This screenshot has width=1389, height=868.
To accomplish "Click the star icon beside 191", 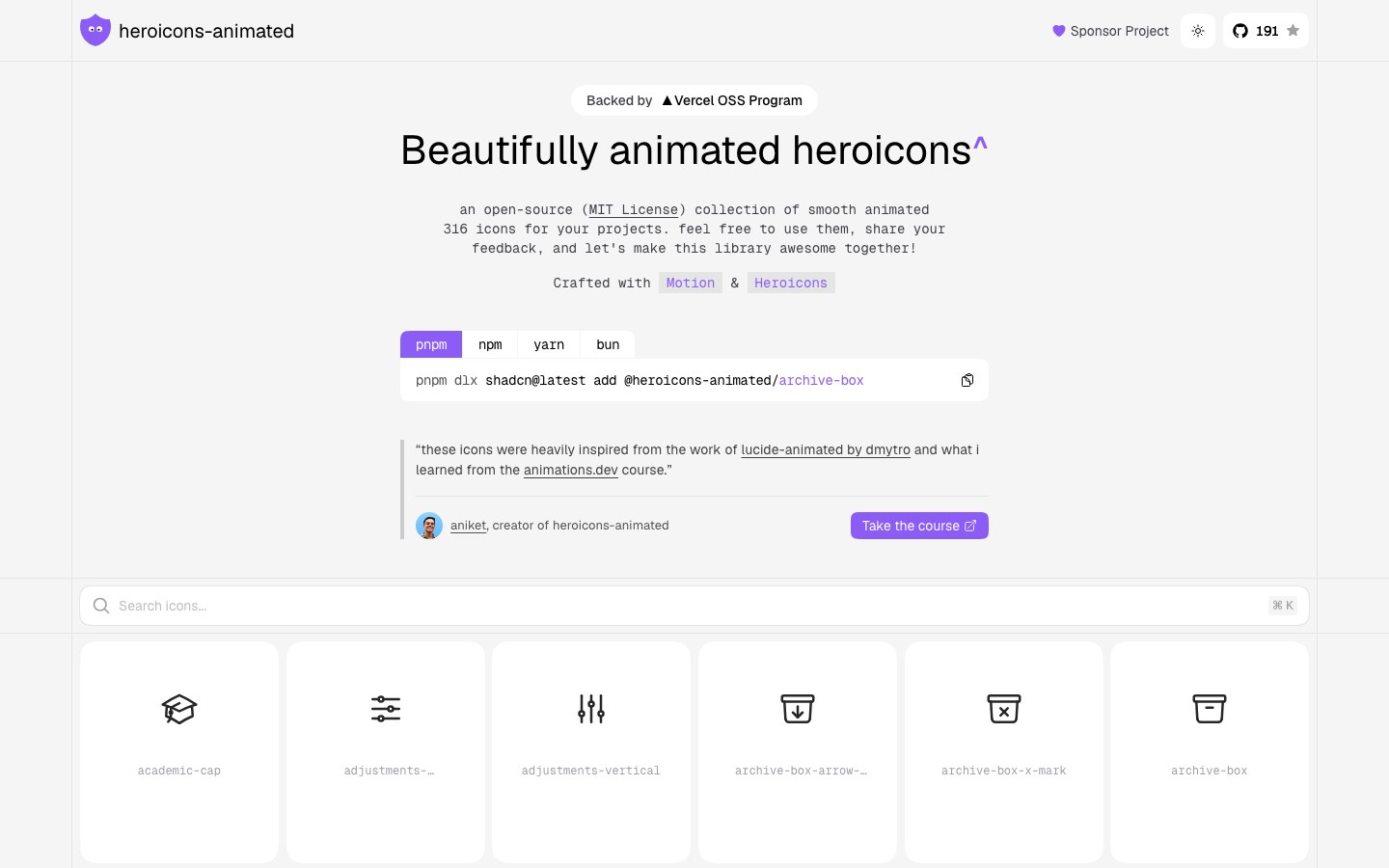I will click(1294, 31).
